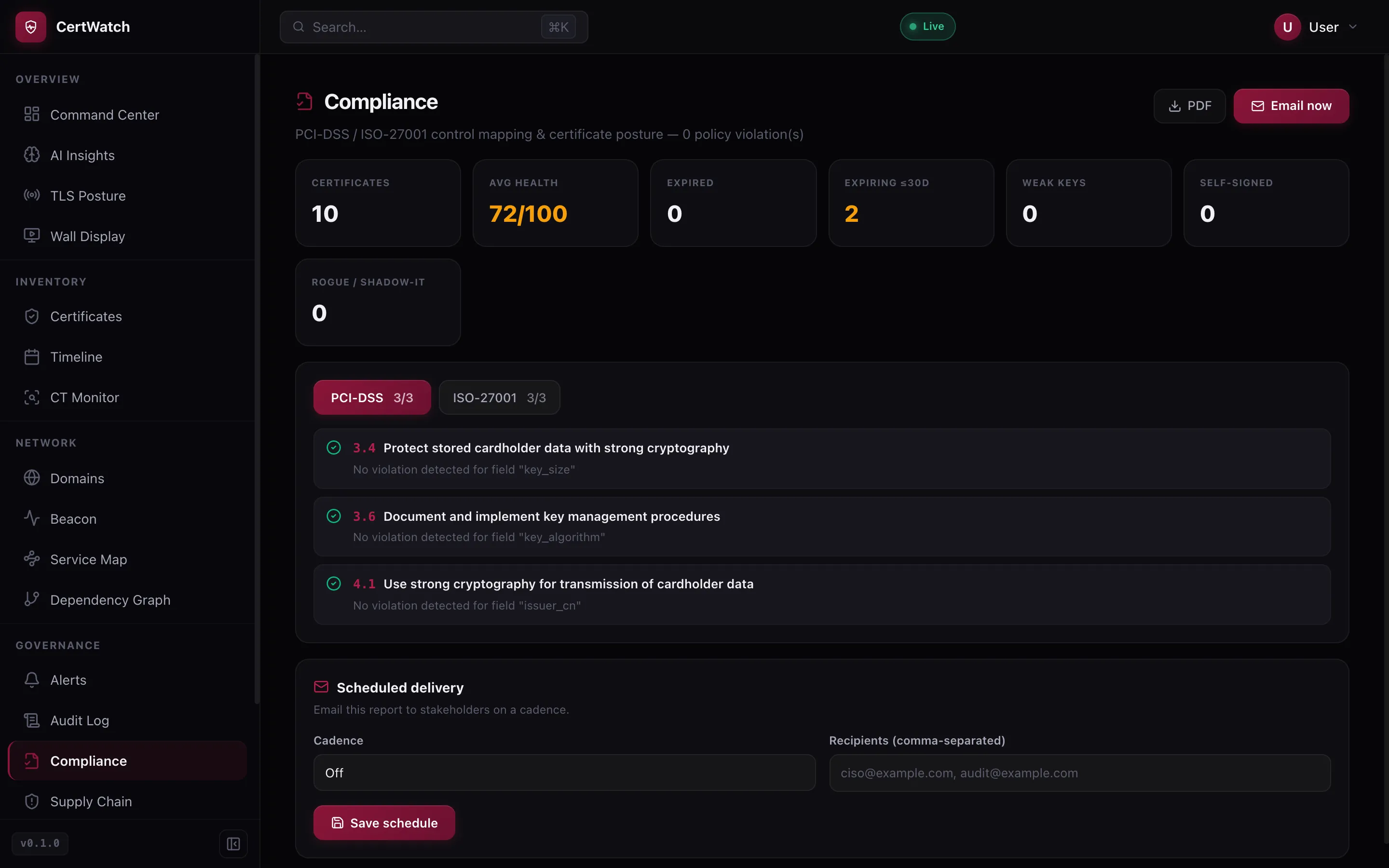1389x868 pixels.
Task: Open AI Insights brain icon
Action: pos(31,155)
